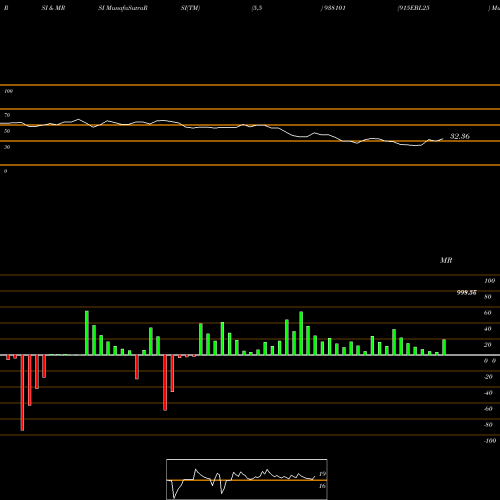
Task: Click the RSI axis label 70
Action: point(7,115)
